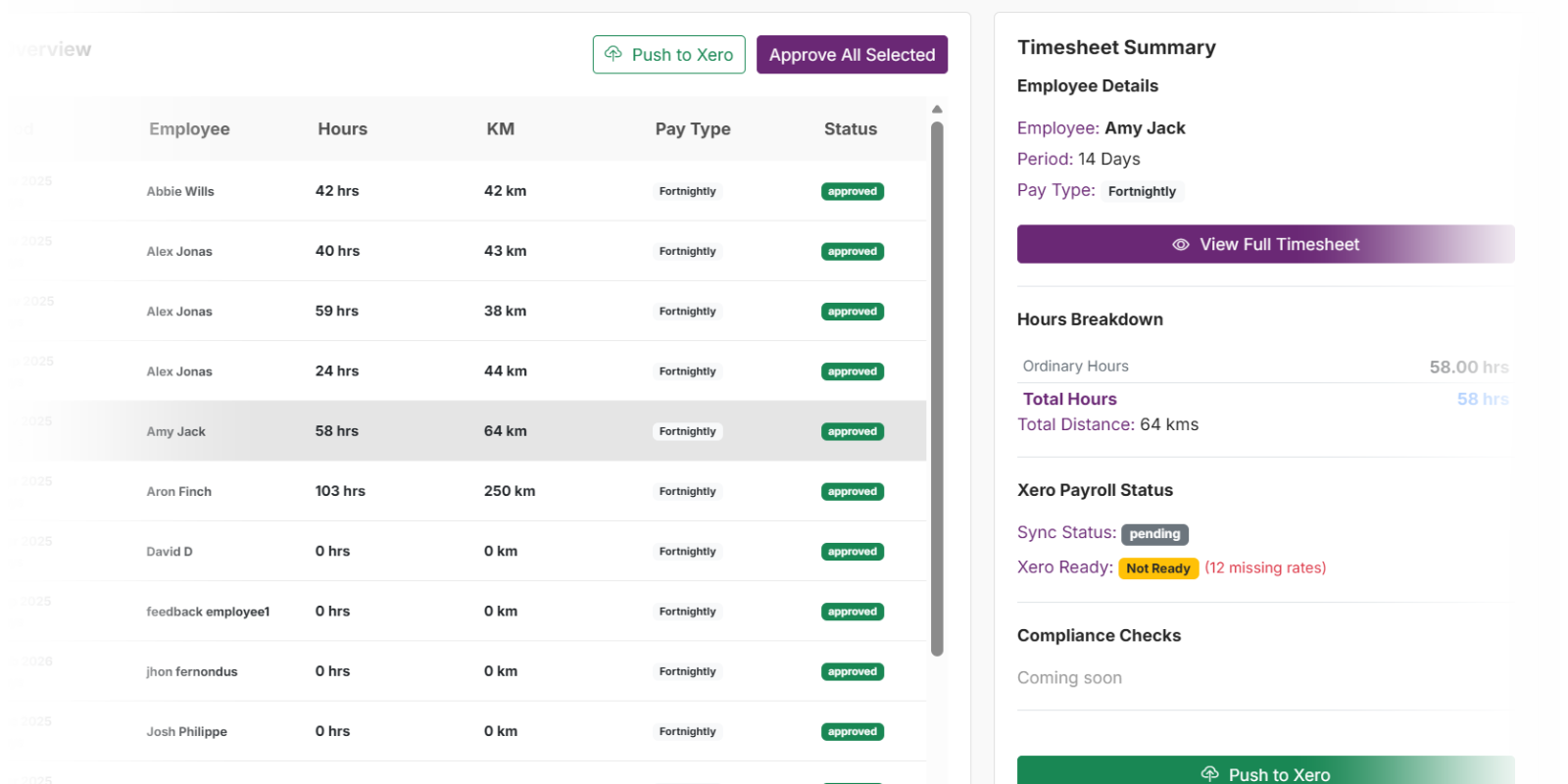Viewport: 1568px width, 784px height.
Task: Click the 0 km cell for Josh Philippe
Action: [x=501, y=730]
